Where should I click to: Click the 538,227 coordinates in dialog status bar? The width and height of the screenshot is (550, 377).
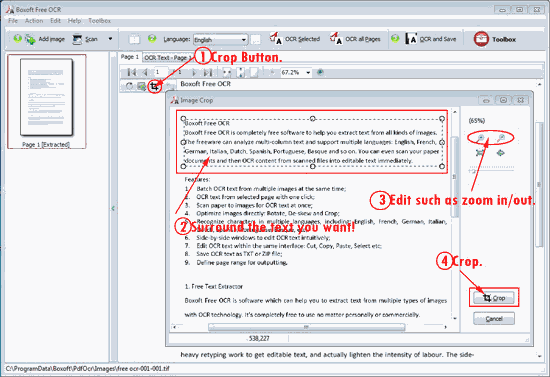259,338
